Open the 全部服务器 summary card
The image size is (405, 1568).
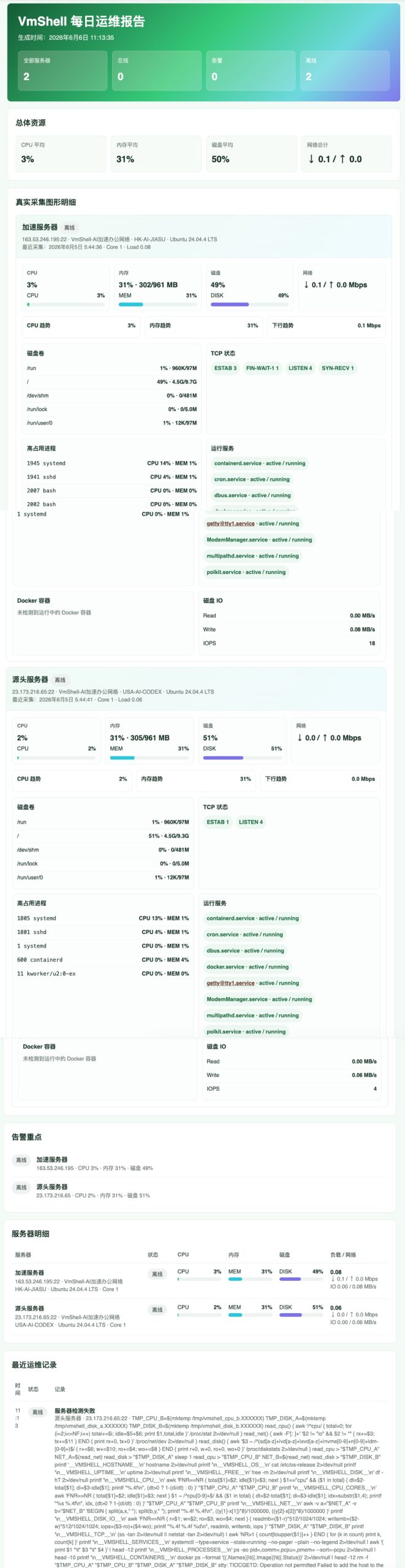[62, 70]
